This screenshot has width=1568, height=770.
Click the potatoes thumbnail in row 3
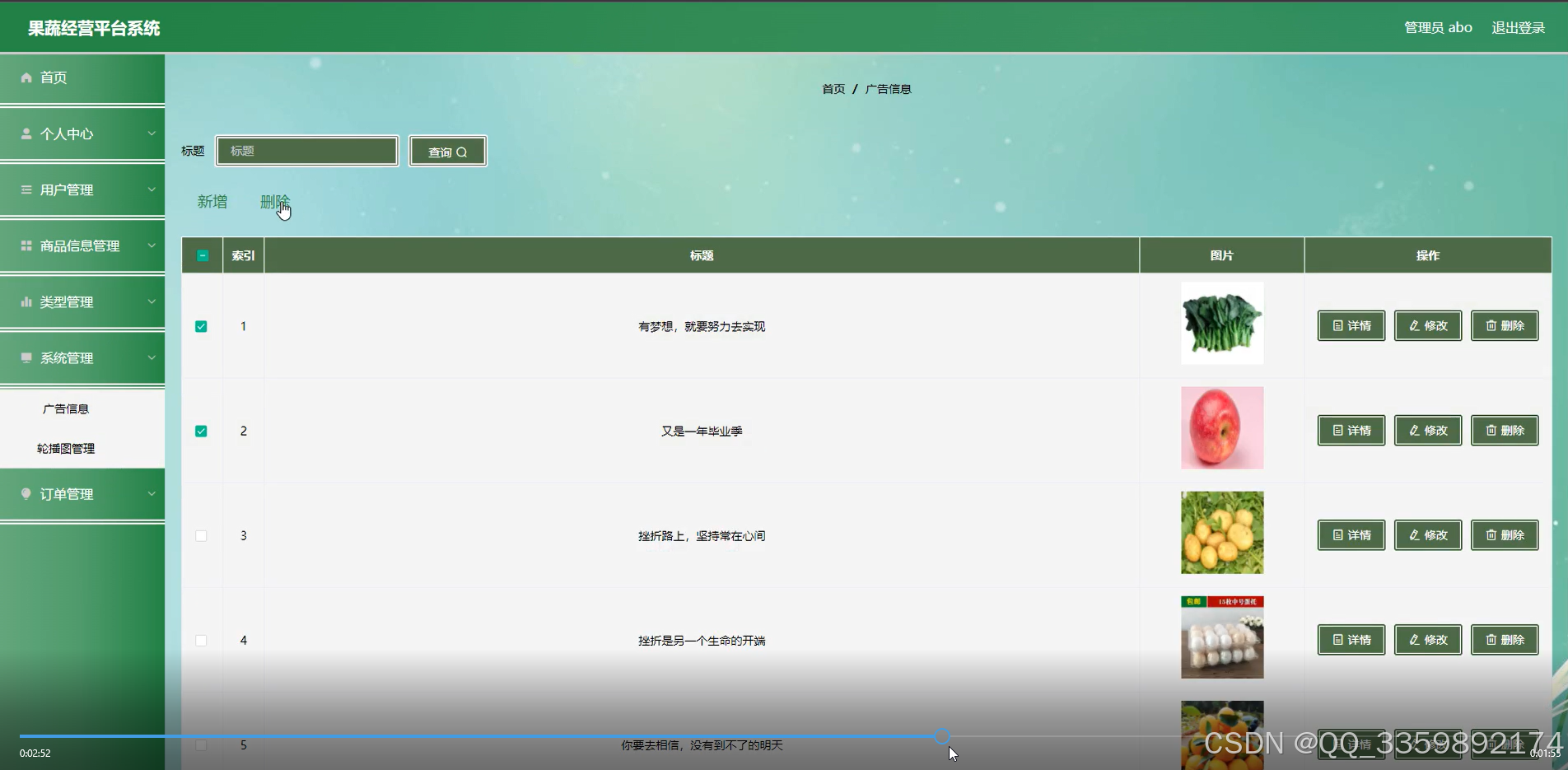(x=1222, y=533)
